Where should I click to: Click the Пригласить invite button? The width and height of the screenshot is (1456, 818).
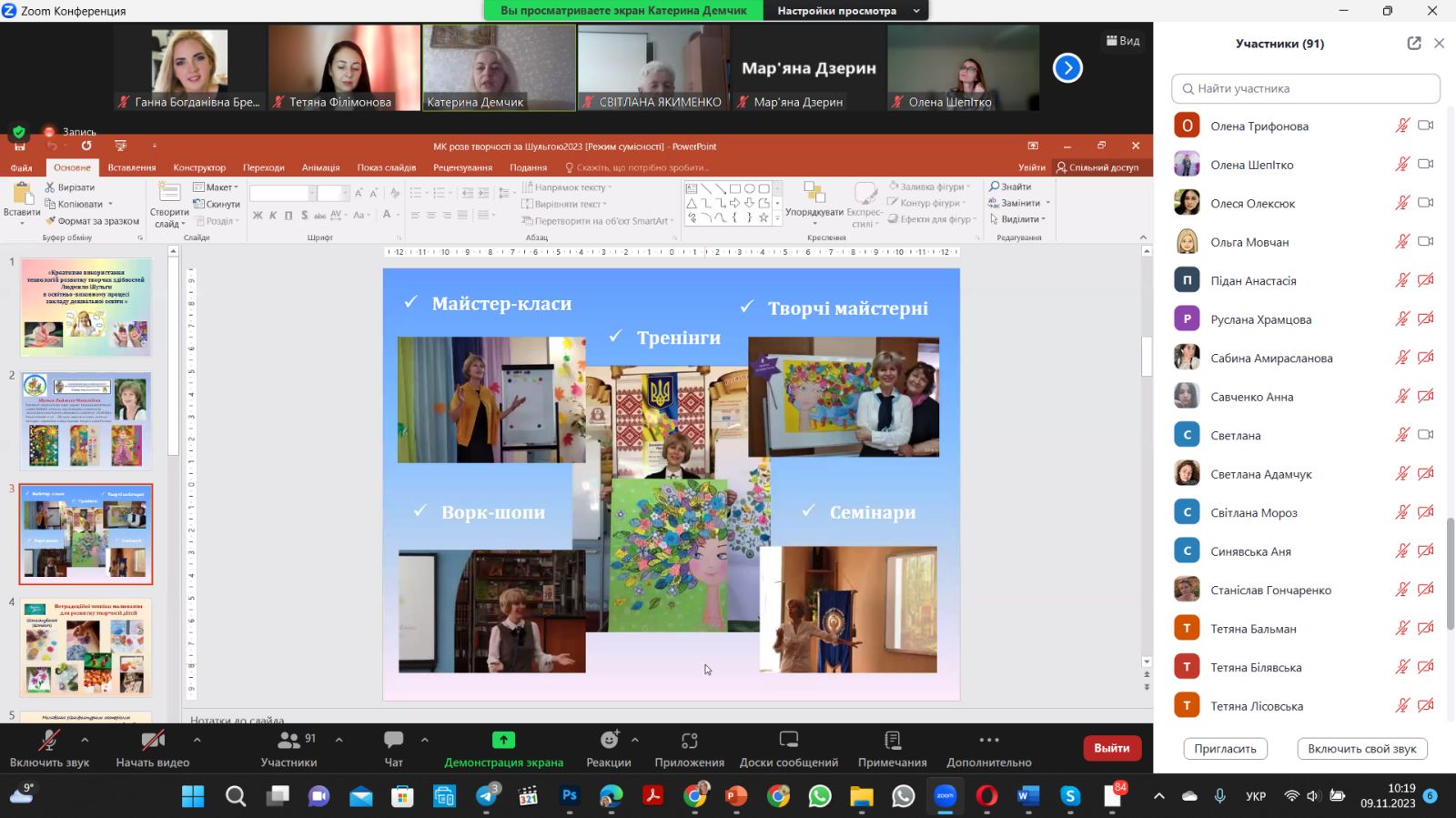(1225, 749)
